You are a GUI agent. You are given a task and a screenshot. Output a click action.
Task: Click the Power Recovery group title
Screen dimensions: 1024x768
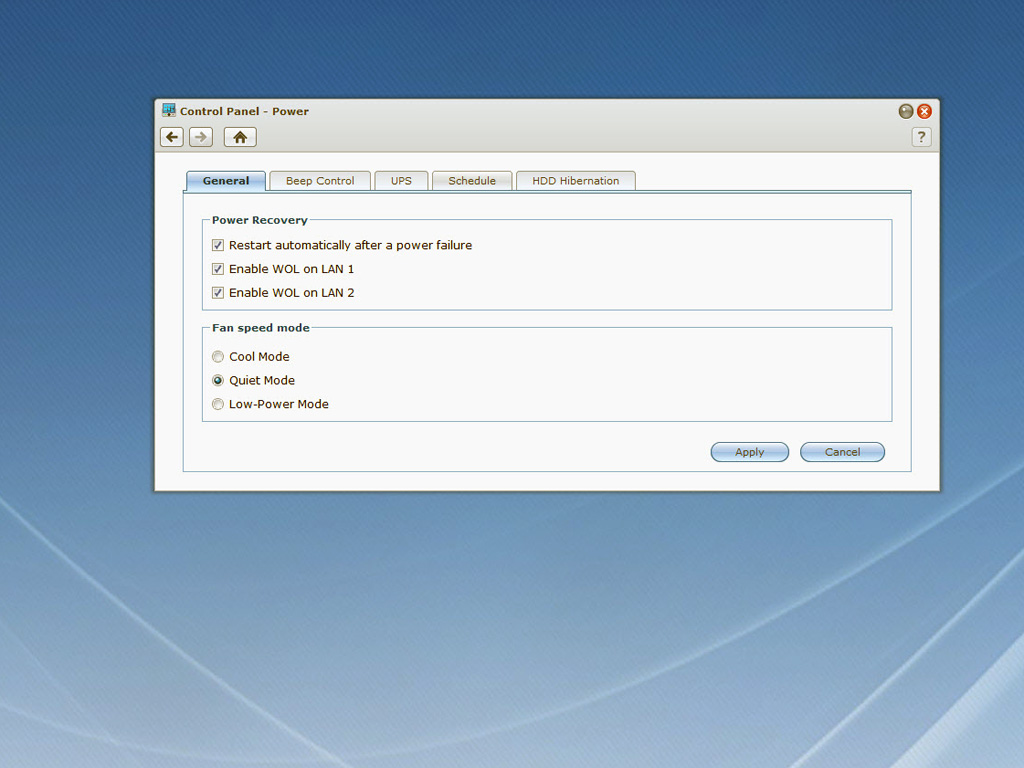tap(259, 220)
